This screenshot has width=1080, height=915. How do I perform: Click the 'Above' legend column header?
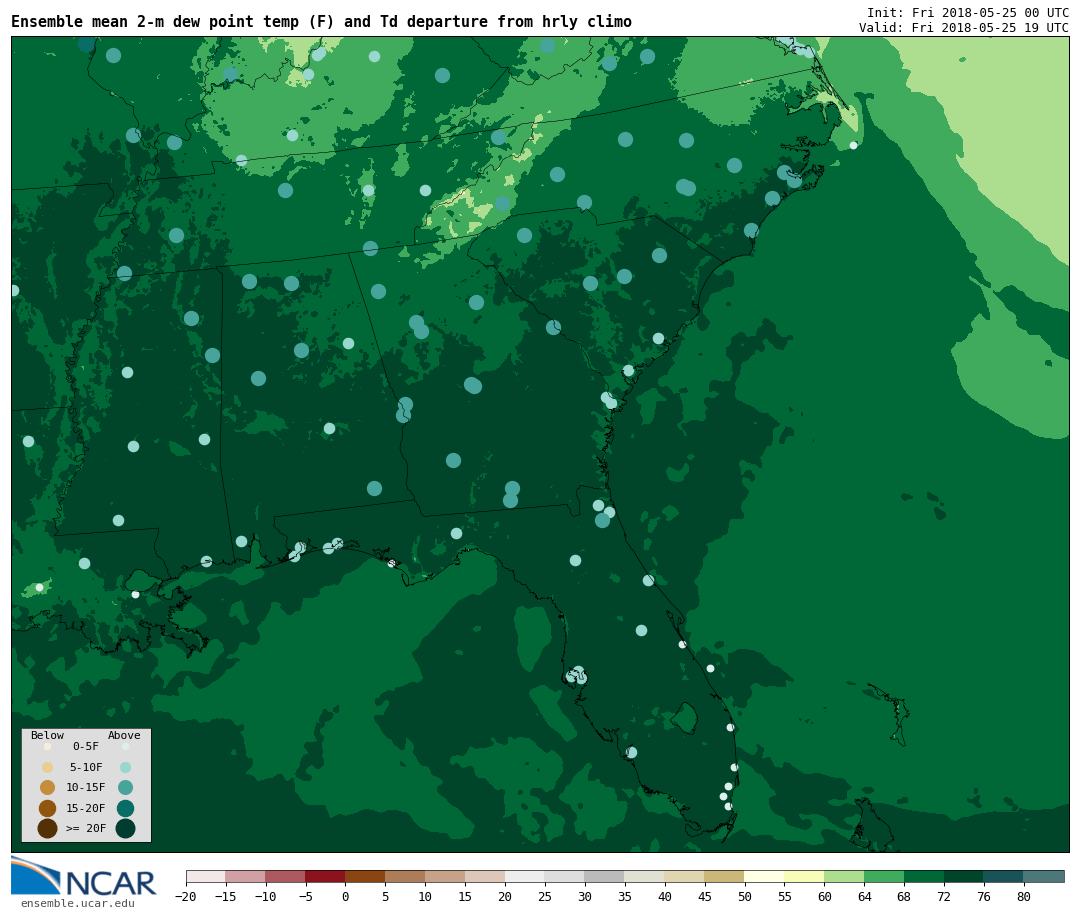point(124,735)
